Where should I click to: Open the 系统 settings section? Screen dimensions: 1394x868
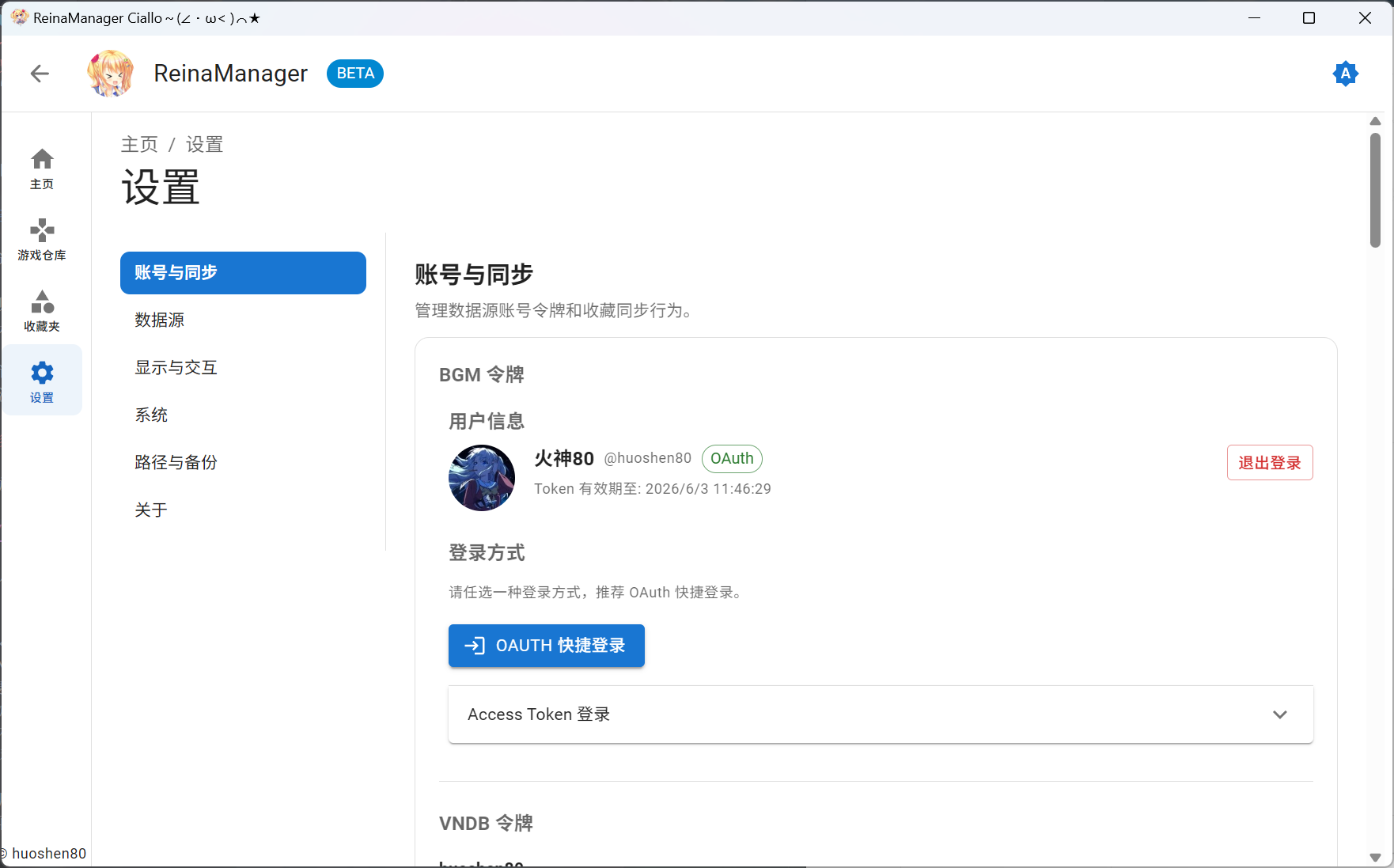pyautogui.click(x=243, y=415)
